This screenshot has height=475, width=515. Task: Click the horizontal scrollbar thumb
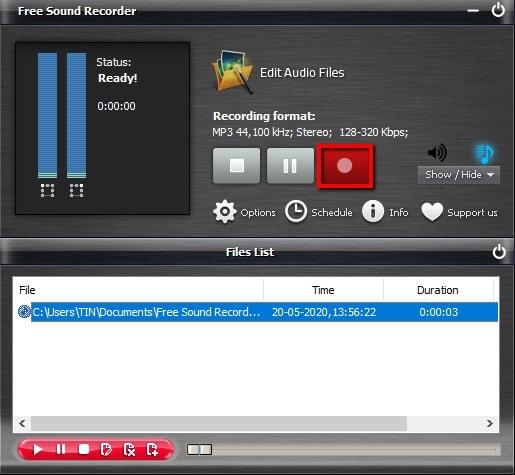click(x=219, y=424)
